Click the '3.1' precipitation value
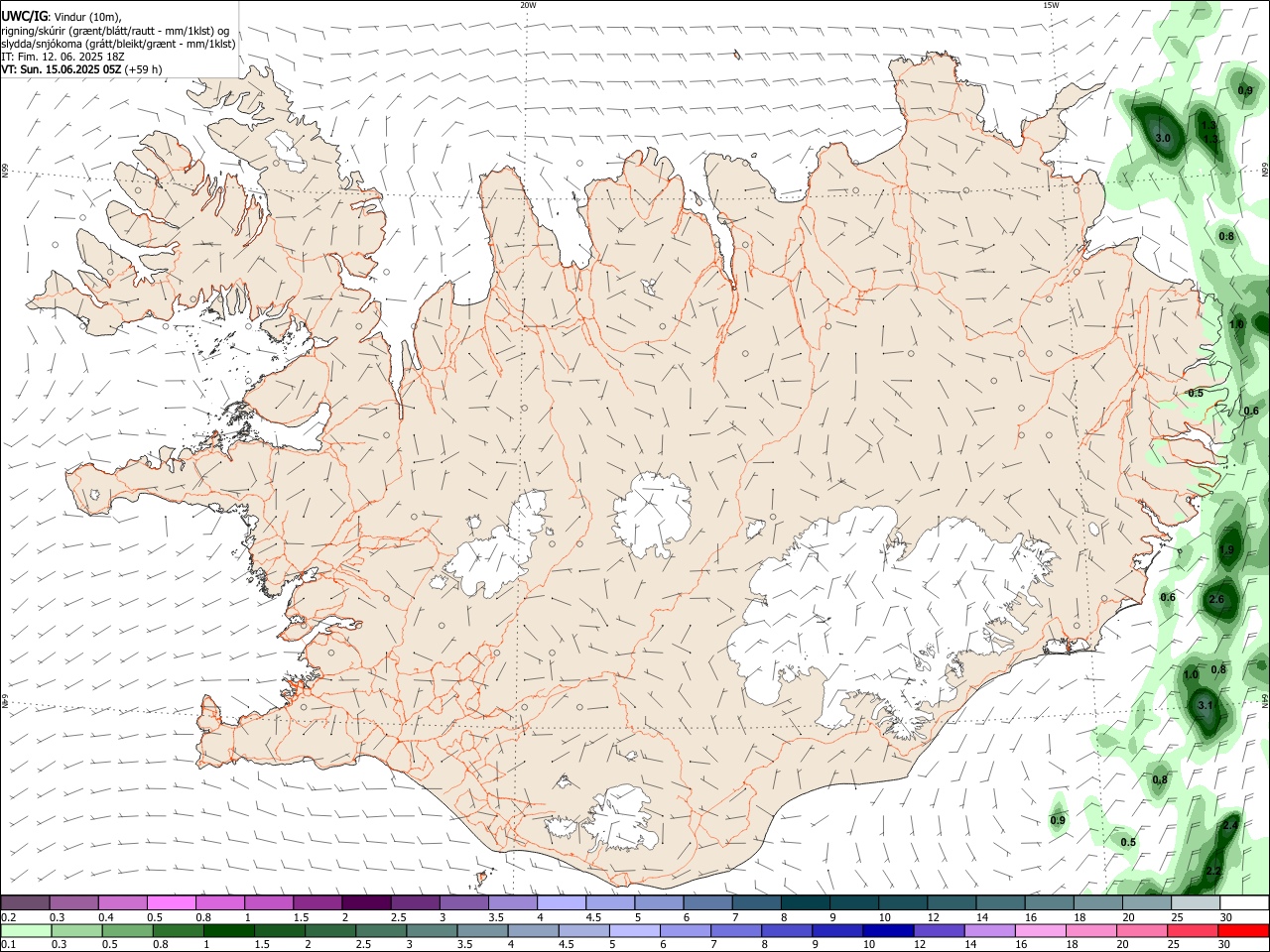Viewport: 1270px width, 952px height. (1206, 705)
